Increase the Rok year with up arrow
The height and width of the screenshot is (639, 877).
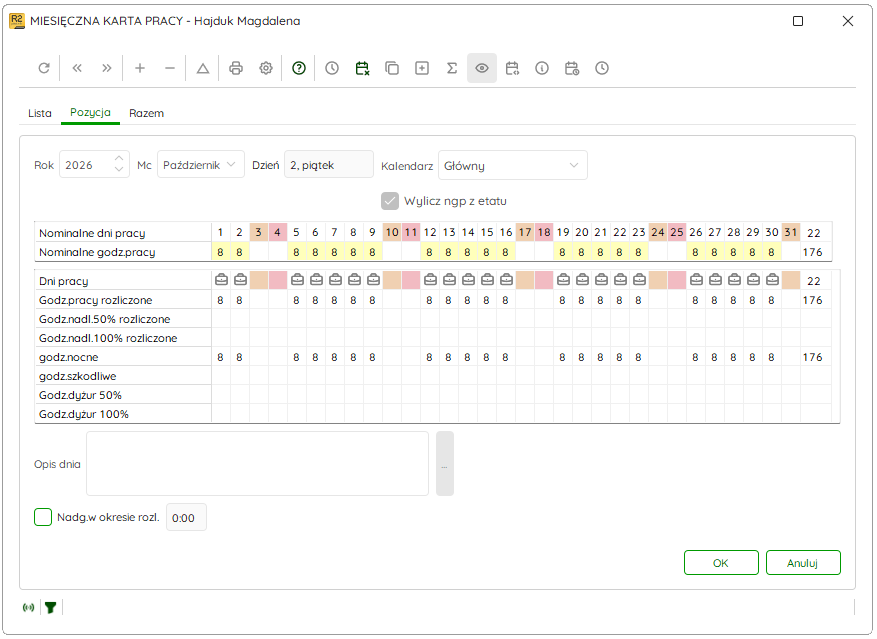click(119, 159)
